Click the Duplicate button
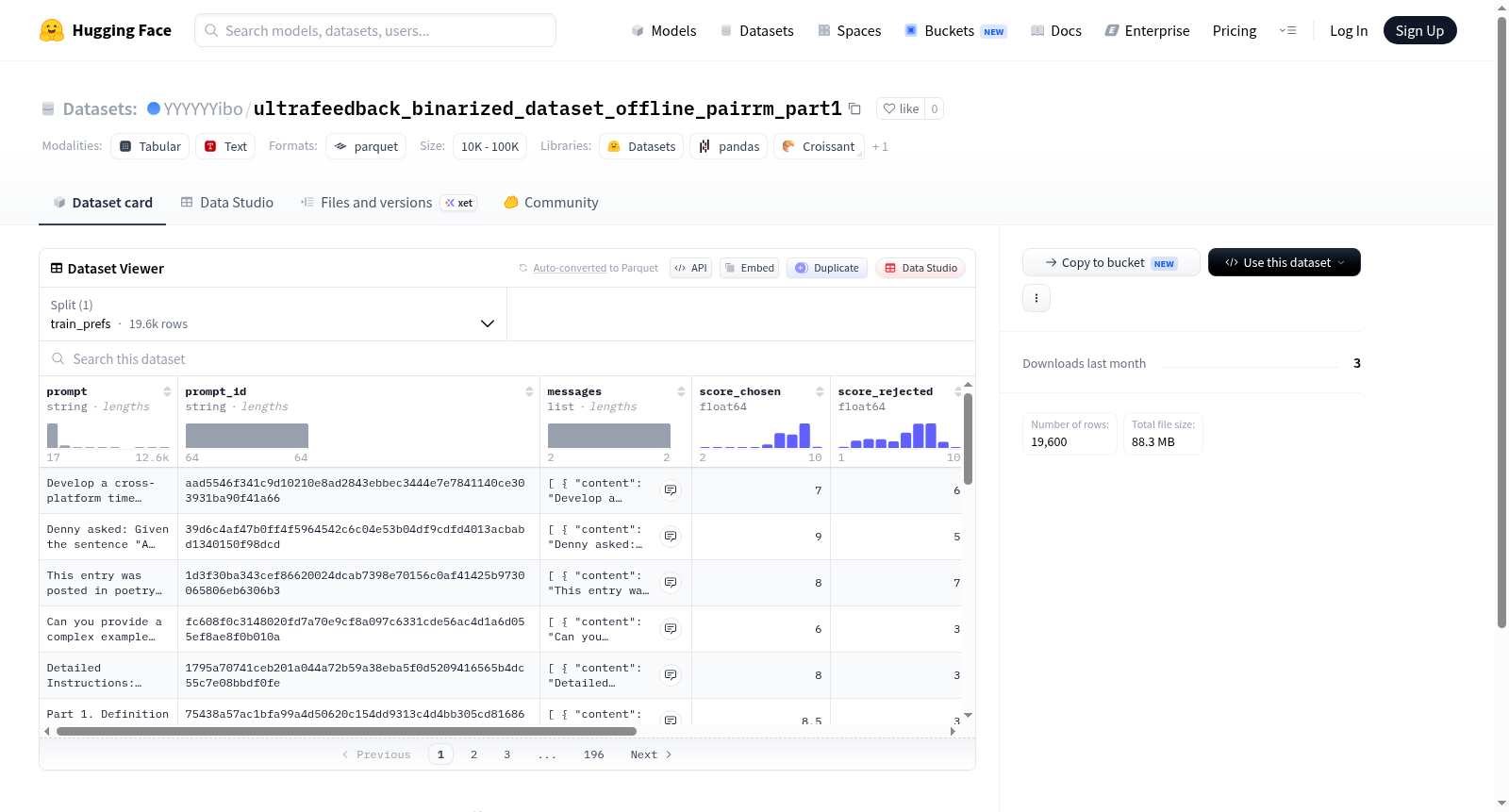The height and width of the screenshot is (812, 1509). coord(827,268)
